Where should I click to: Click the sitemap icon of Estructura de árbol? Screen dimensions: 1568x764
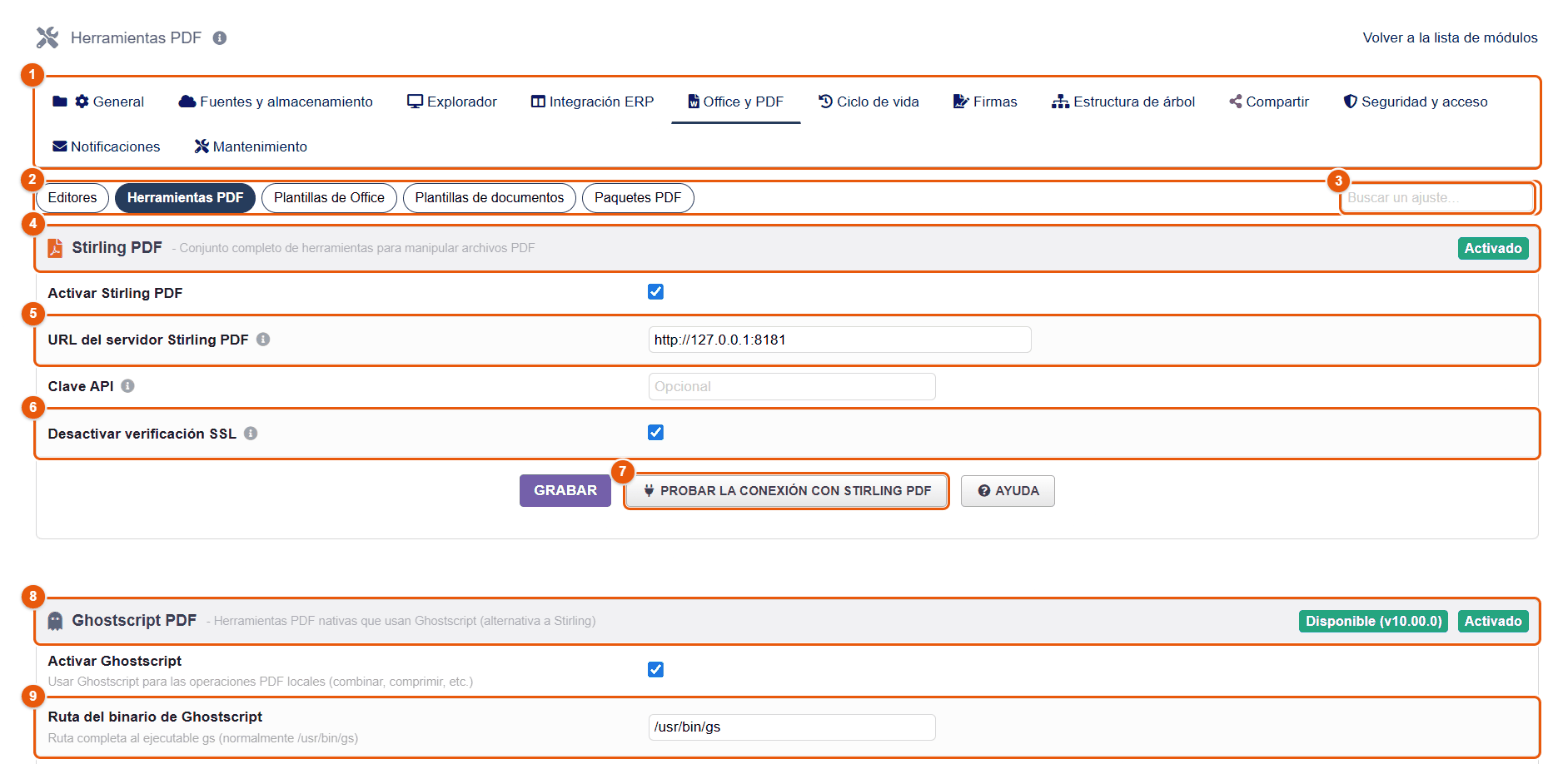(1061, 101)
